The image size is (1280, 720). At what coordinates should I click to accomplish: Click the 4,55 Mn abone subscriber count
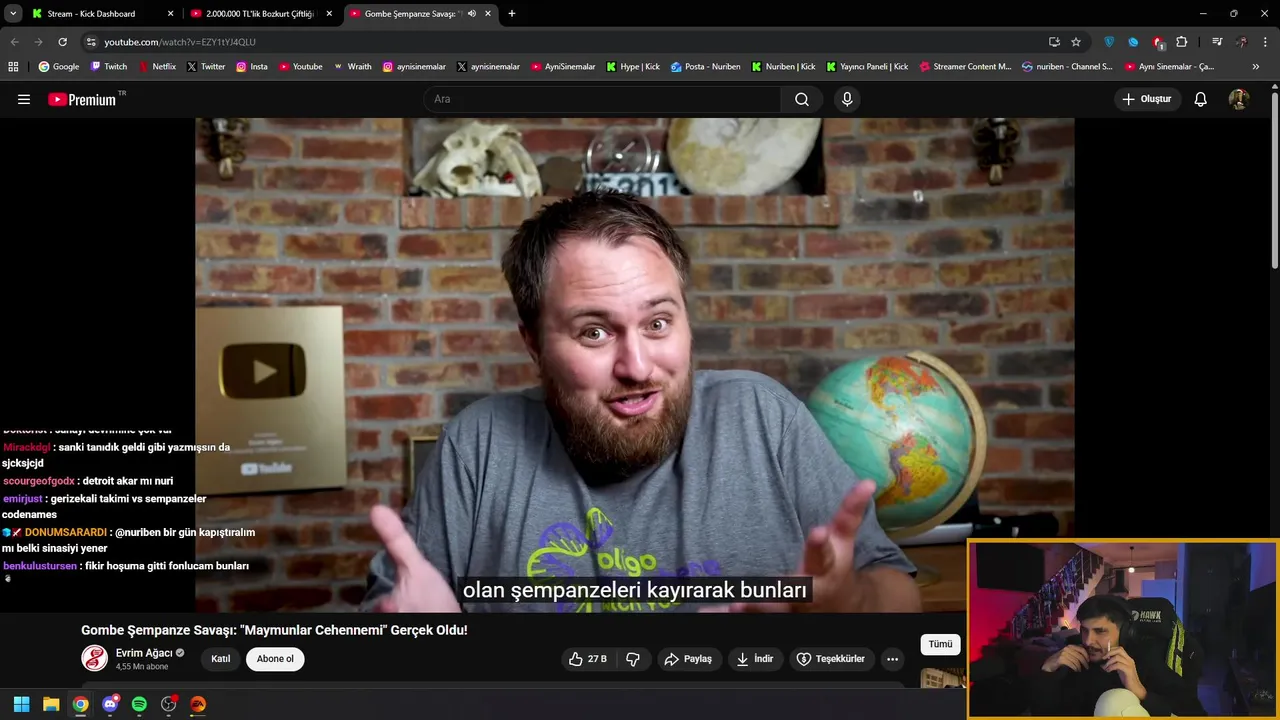point(142,667)
